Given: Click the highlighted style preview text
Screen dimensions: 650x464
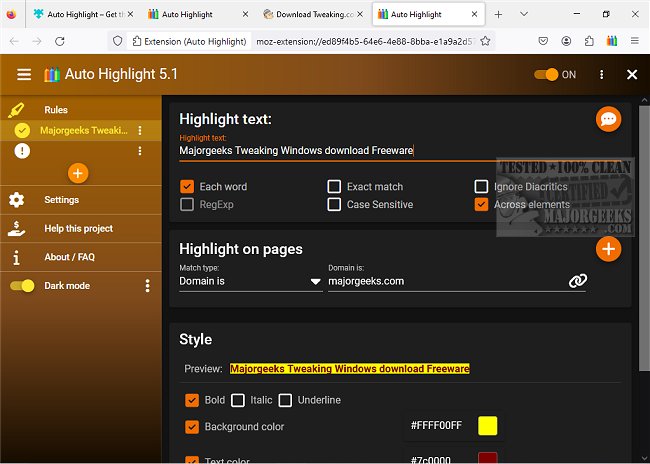Looking at the screenshot, I should (x=349, y=369).
